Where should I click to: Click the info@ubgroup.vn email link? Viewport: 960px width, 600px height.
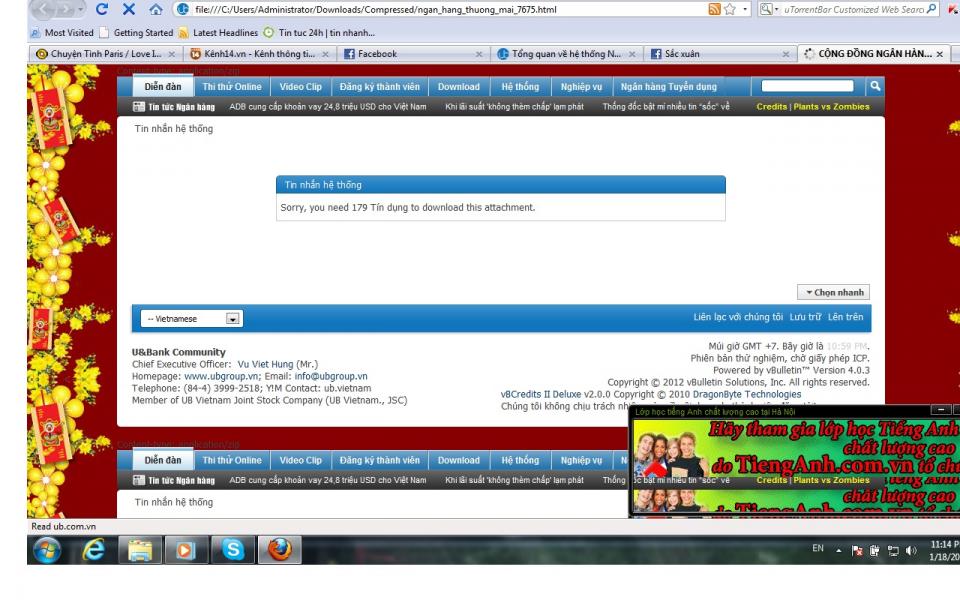coord(331,376)
